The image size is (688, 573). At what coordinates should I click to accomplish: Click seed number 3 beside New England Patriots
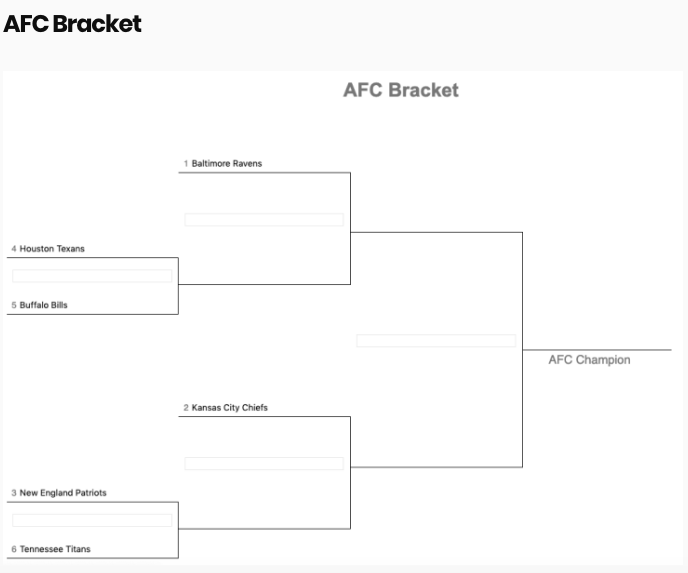14,493
